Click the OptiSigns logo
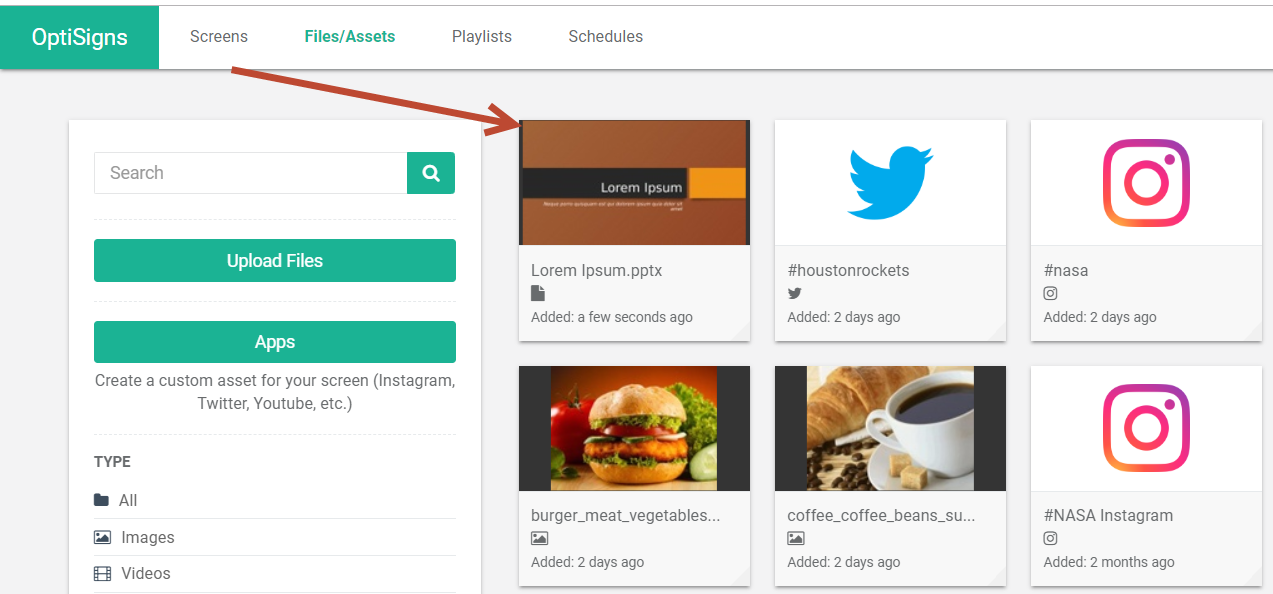This screenshot has height=594, width=1273. pyautogui.click(x=80, y=38)
